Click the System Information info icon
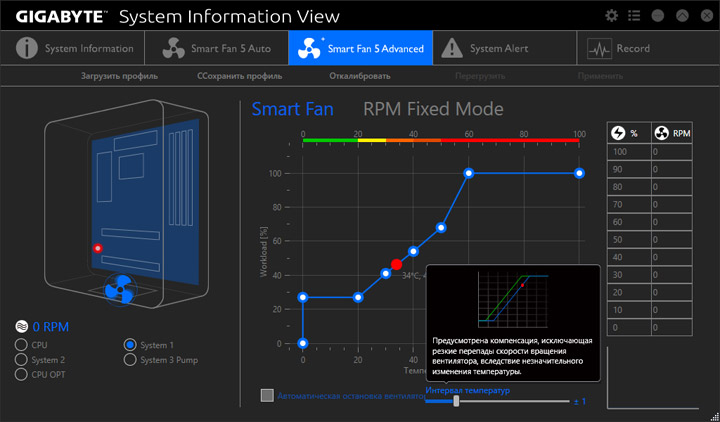 point(27,48)
